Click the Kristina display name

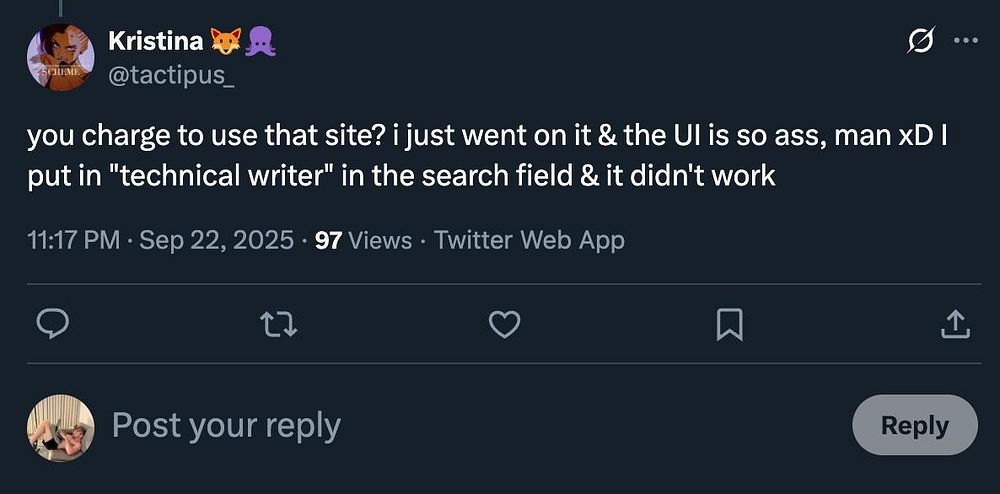pyautogui.click(x=155, y=41)
